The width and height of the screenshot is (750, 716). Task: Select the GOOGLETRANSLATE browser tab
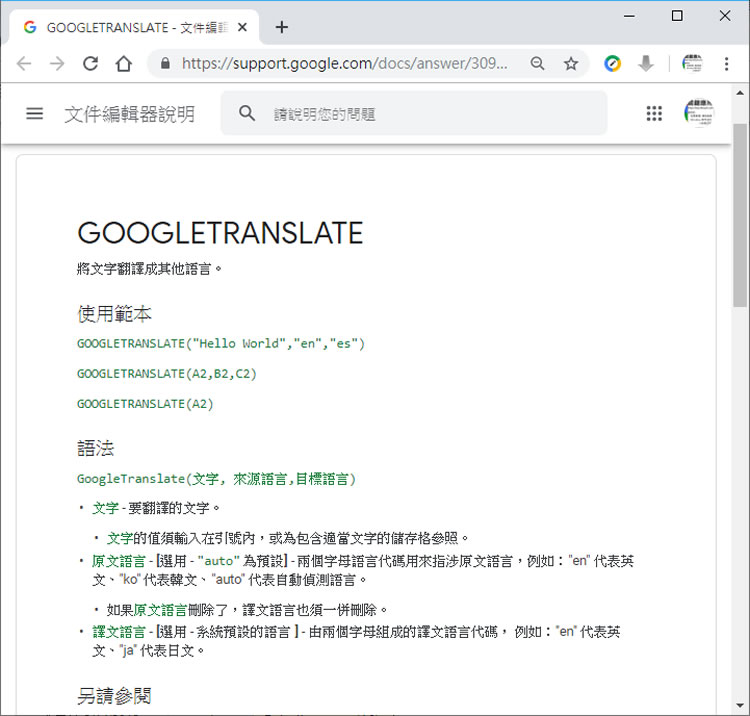pyautogui.click(x=130, y=27)
